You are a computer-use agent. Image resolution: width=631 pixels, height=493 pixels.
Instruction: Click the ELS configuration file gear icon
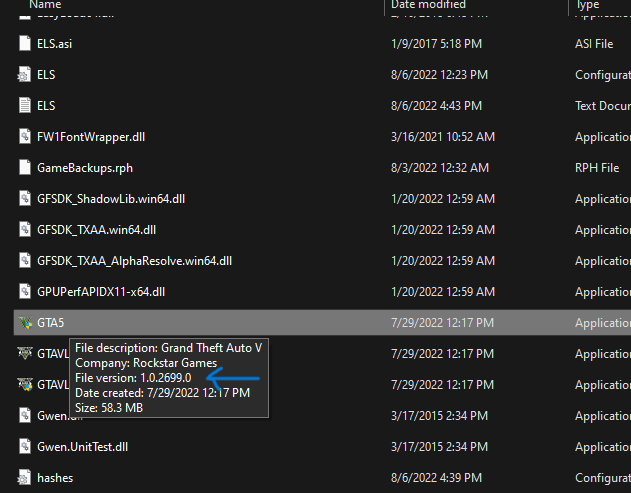(x=25, y=74)
